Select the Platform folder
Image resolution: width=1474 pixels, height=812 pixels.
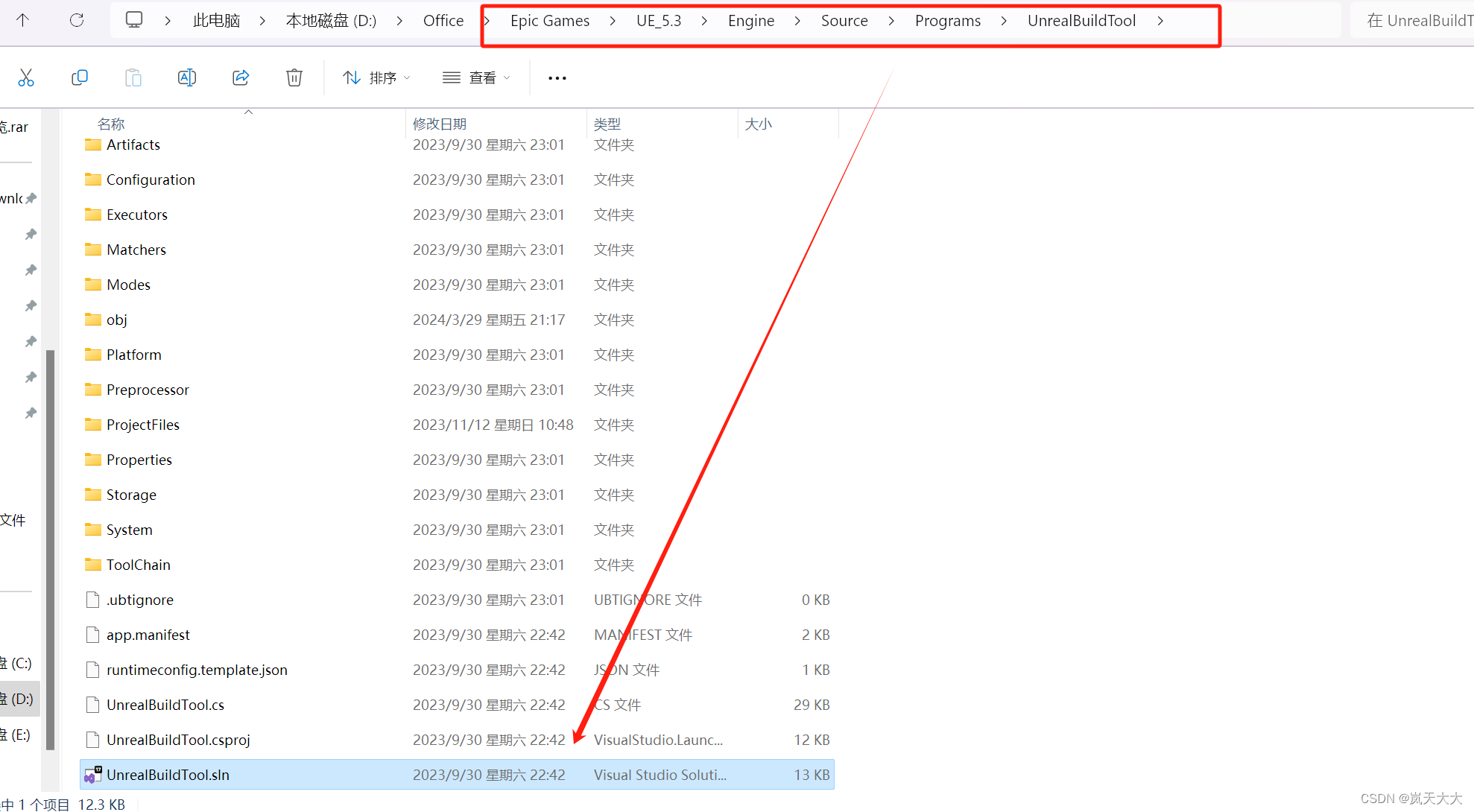click(x=134, y=355)
